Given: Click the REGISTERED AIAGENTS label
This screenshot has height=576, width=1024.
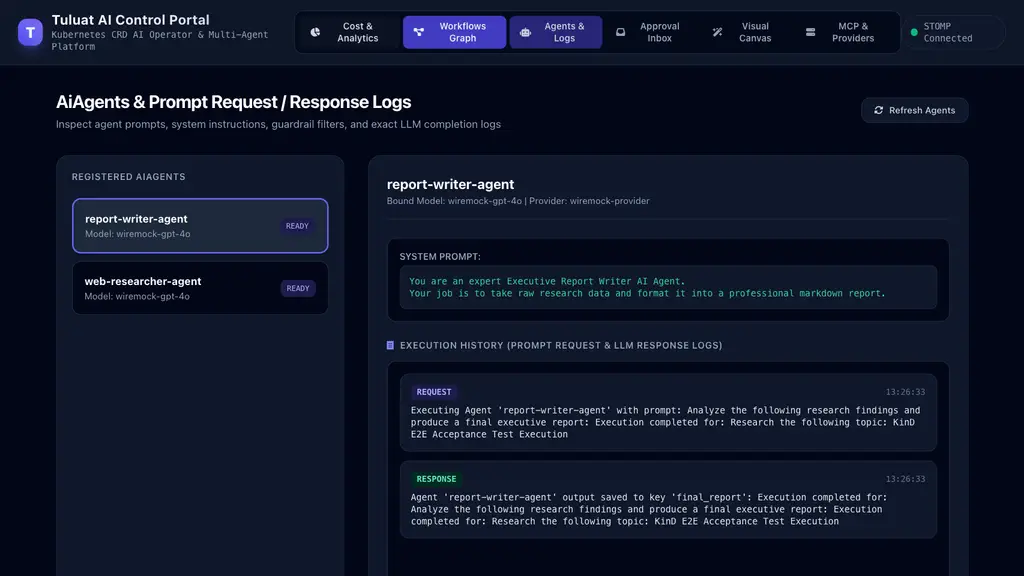Looking at the screenshot, I should [x=129, y=177].
